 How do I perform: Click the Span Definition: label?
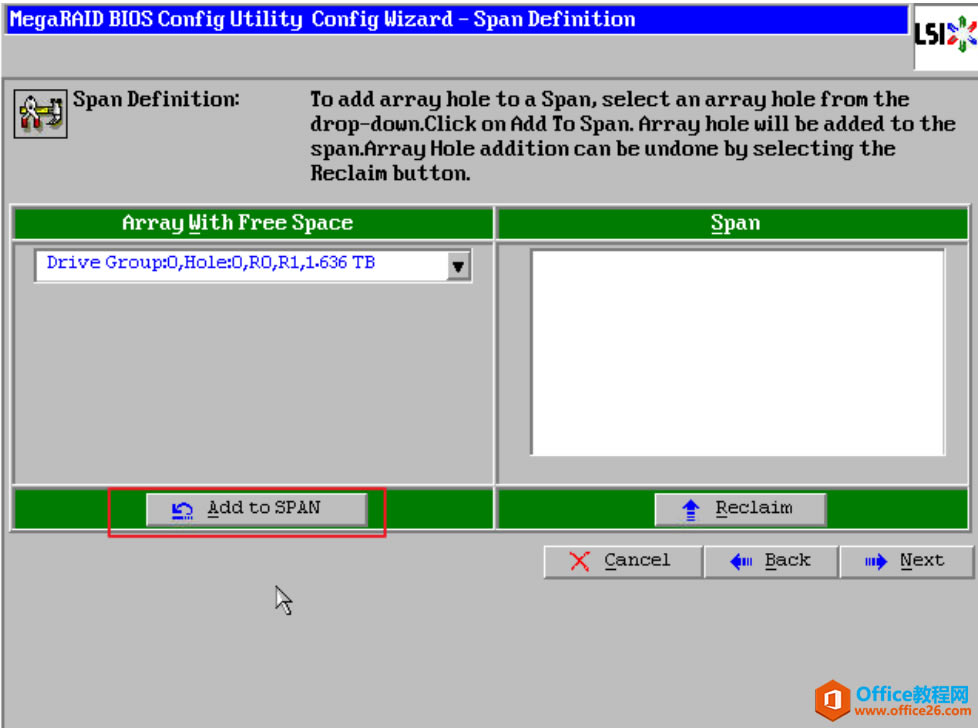click(156, 100)
